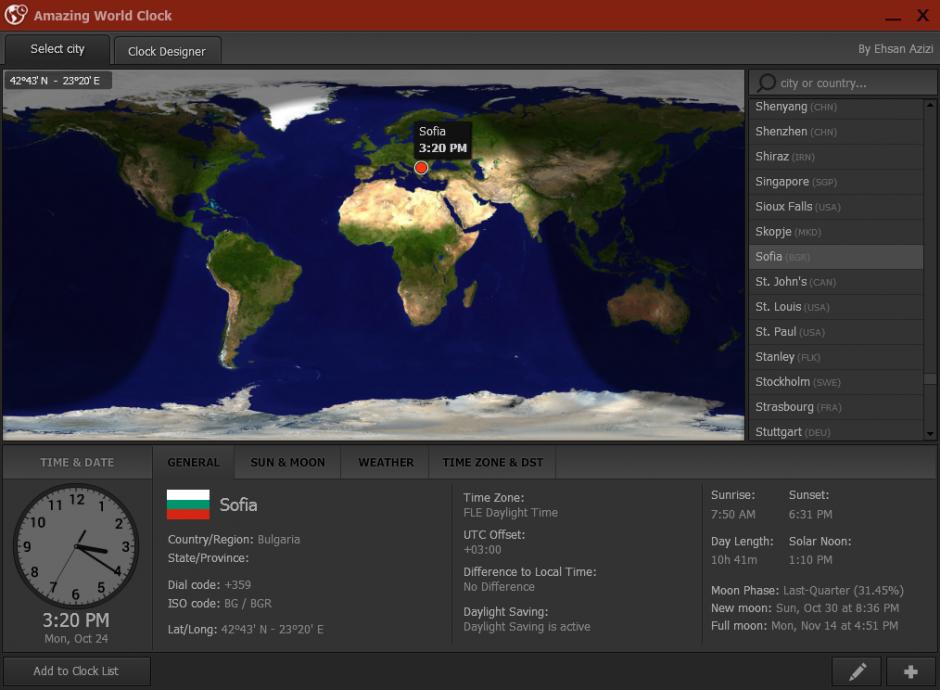940x690 pixels.
Task: Select St. Louis in the city list
Action: (x=836, y=307)
